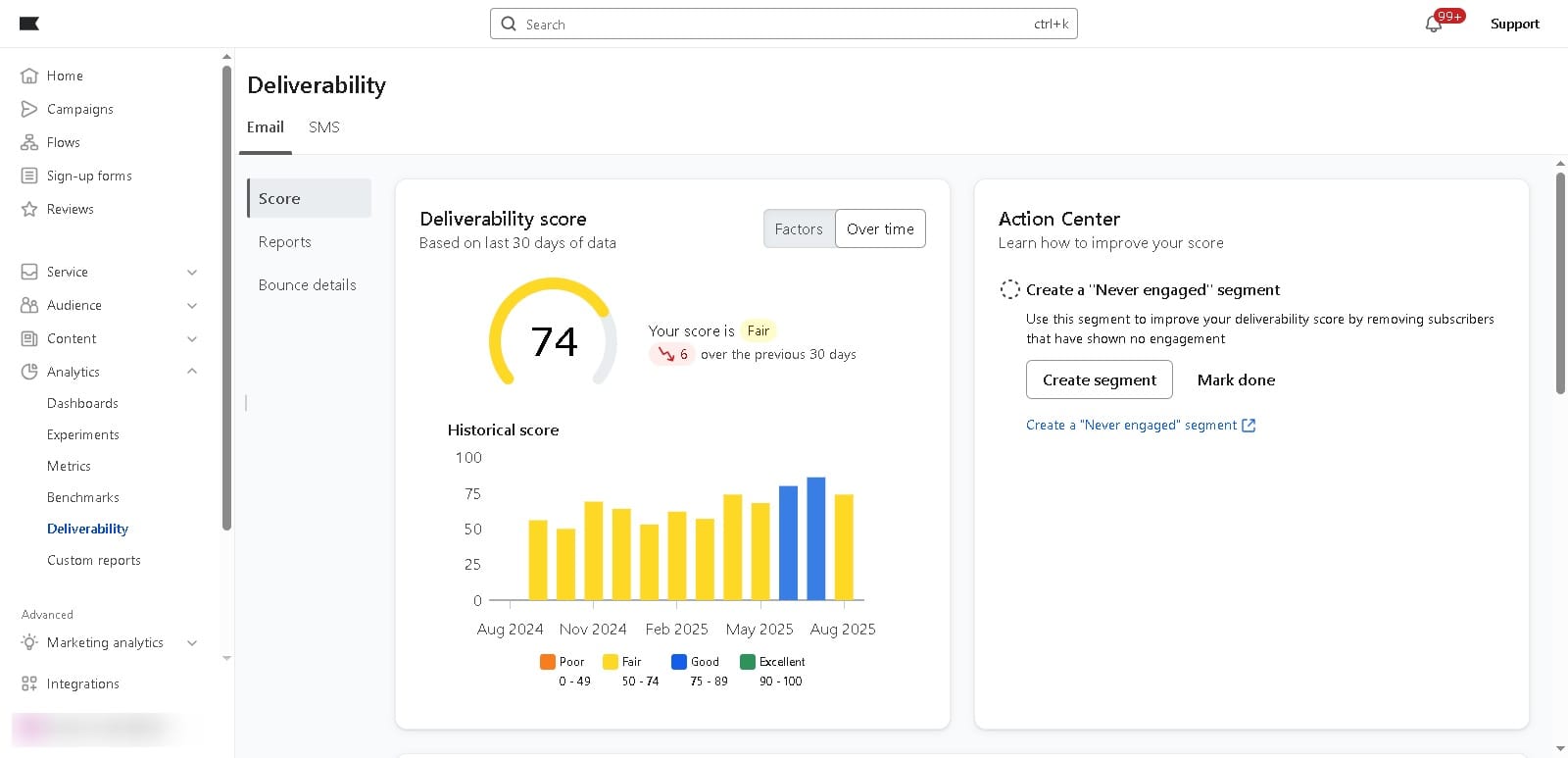Expand the Service menu chevron
This screenshot has width=1568, height=758.
pyautogui.click(x=192, y=272)
